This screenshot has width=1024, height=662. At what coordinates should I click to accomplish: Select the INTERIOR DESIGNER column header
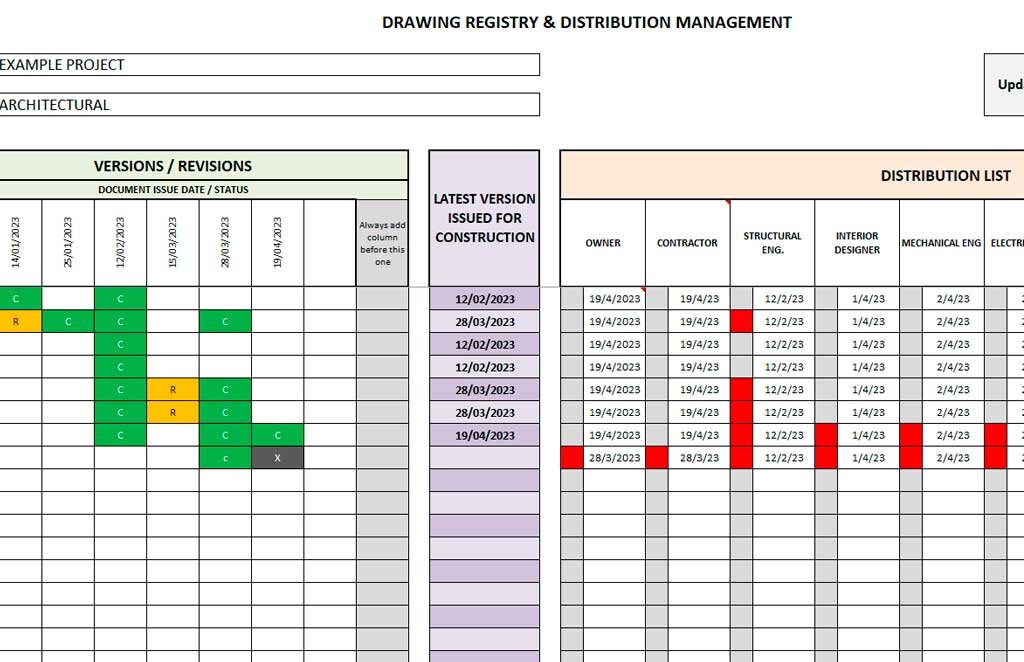(x=857, y=242)
